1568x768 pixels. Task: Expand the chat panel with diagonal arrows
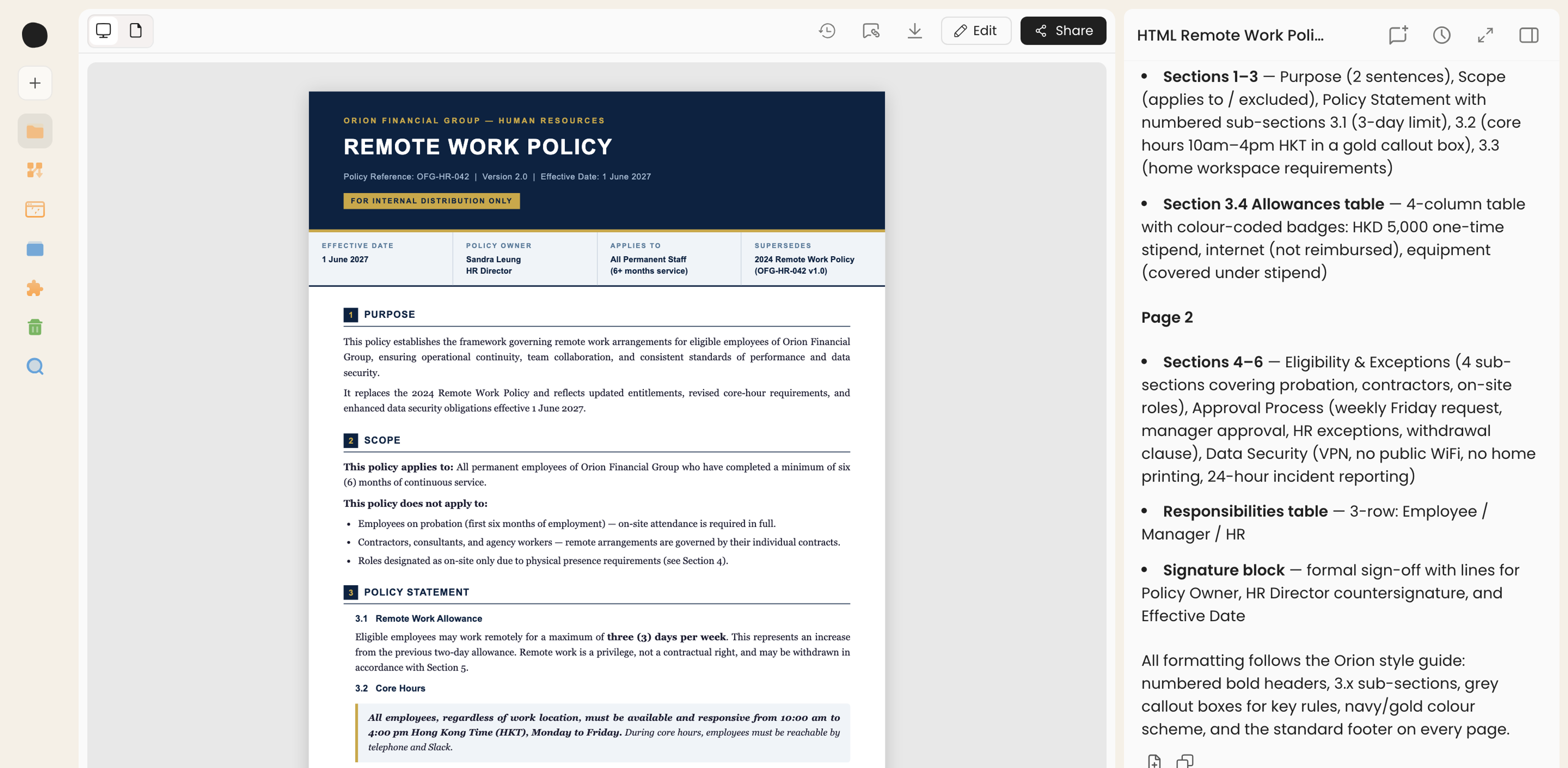[x=1485, y=35]
